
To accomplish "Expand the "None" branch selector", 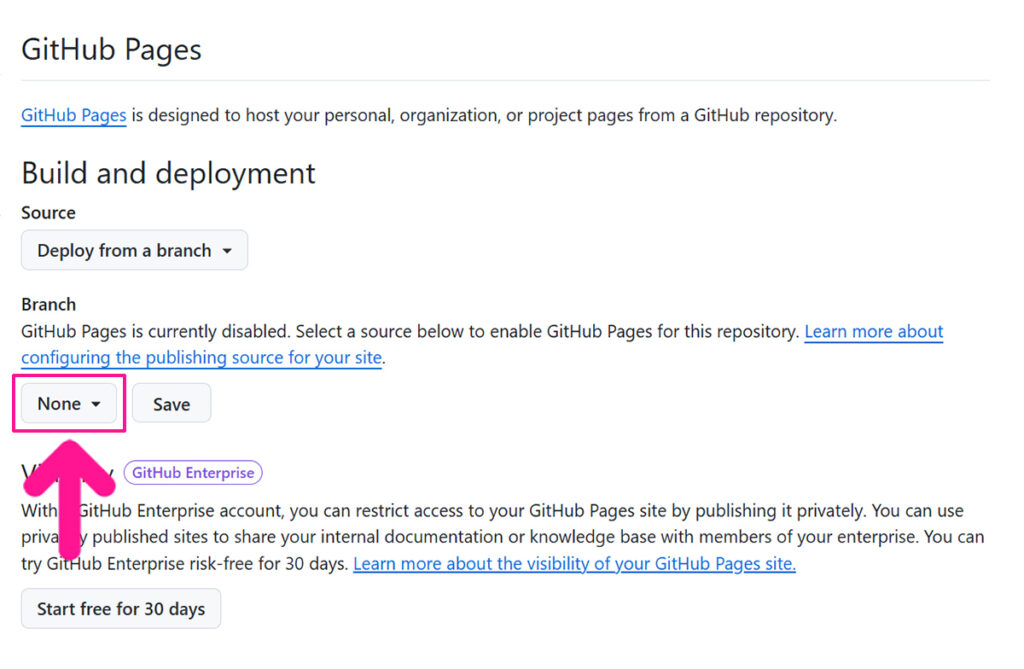I will [69, 404].
